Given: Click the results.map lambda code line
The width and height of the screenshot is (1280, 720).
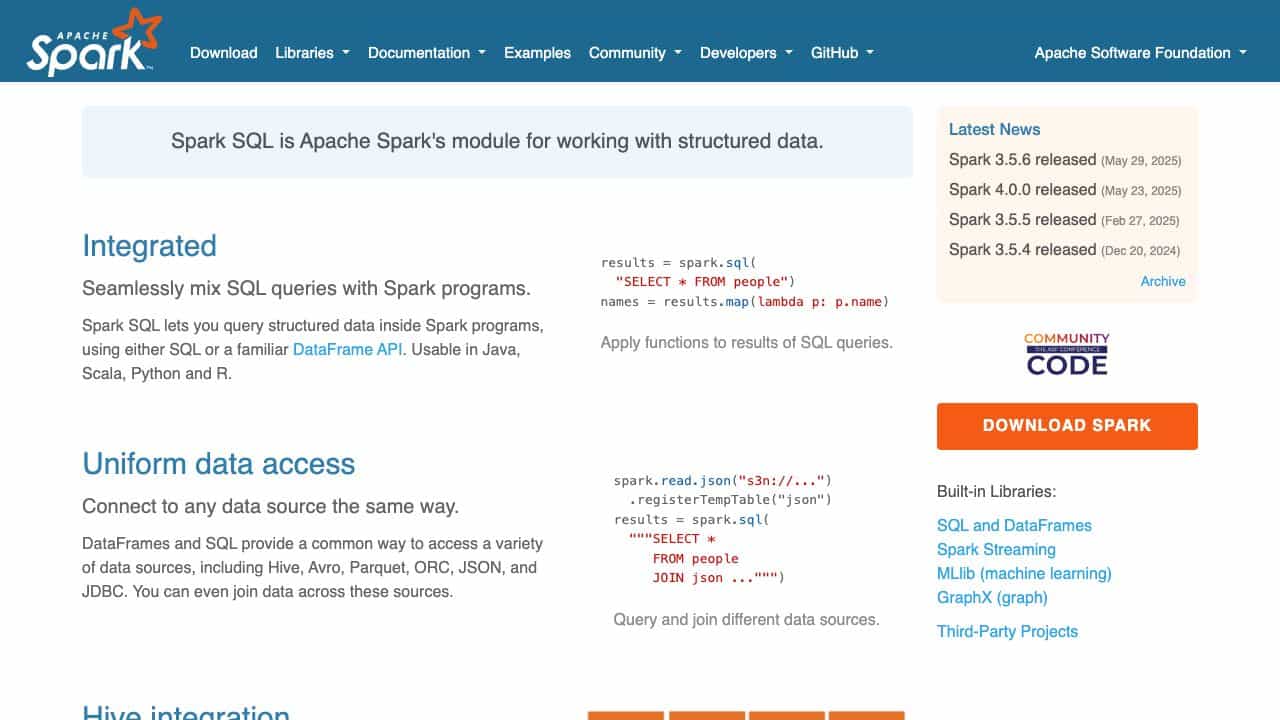Looking at the screenshot, I should tap(745, 302).
